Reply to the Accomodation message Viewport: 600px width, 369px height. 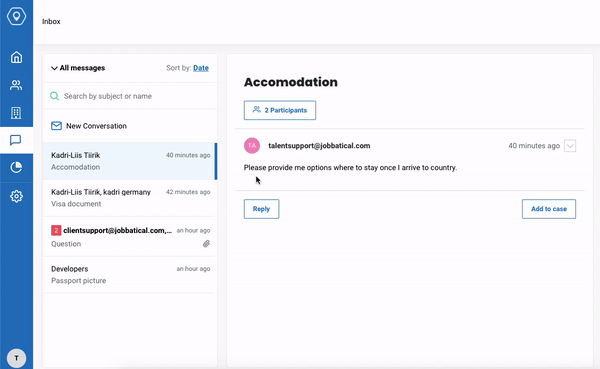point(261,209)
